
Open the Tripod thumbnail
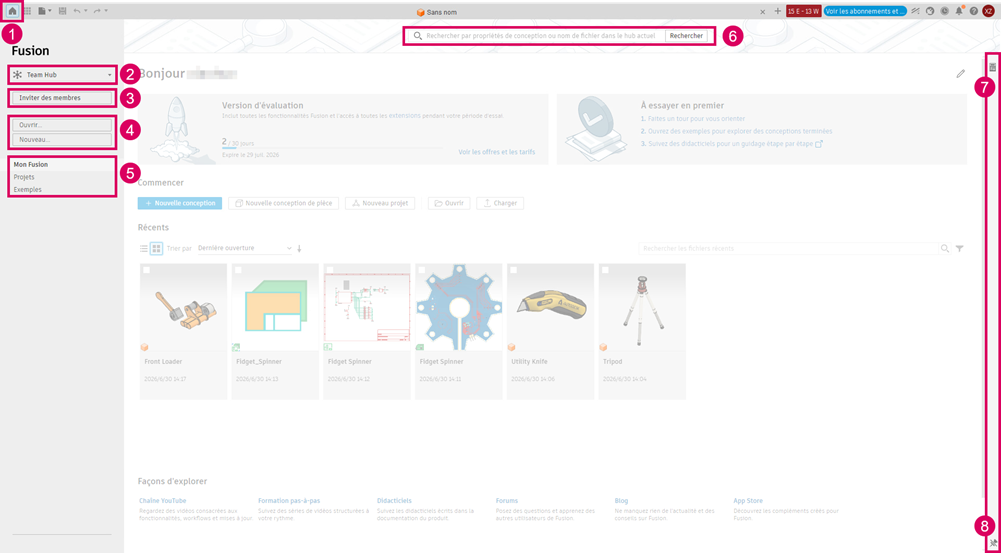point(642,308)
